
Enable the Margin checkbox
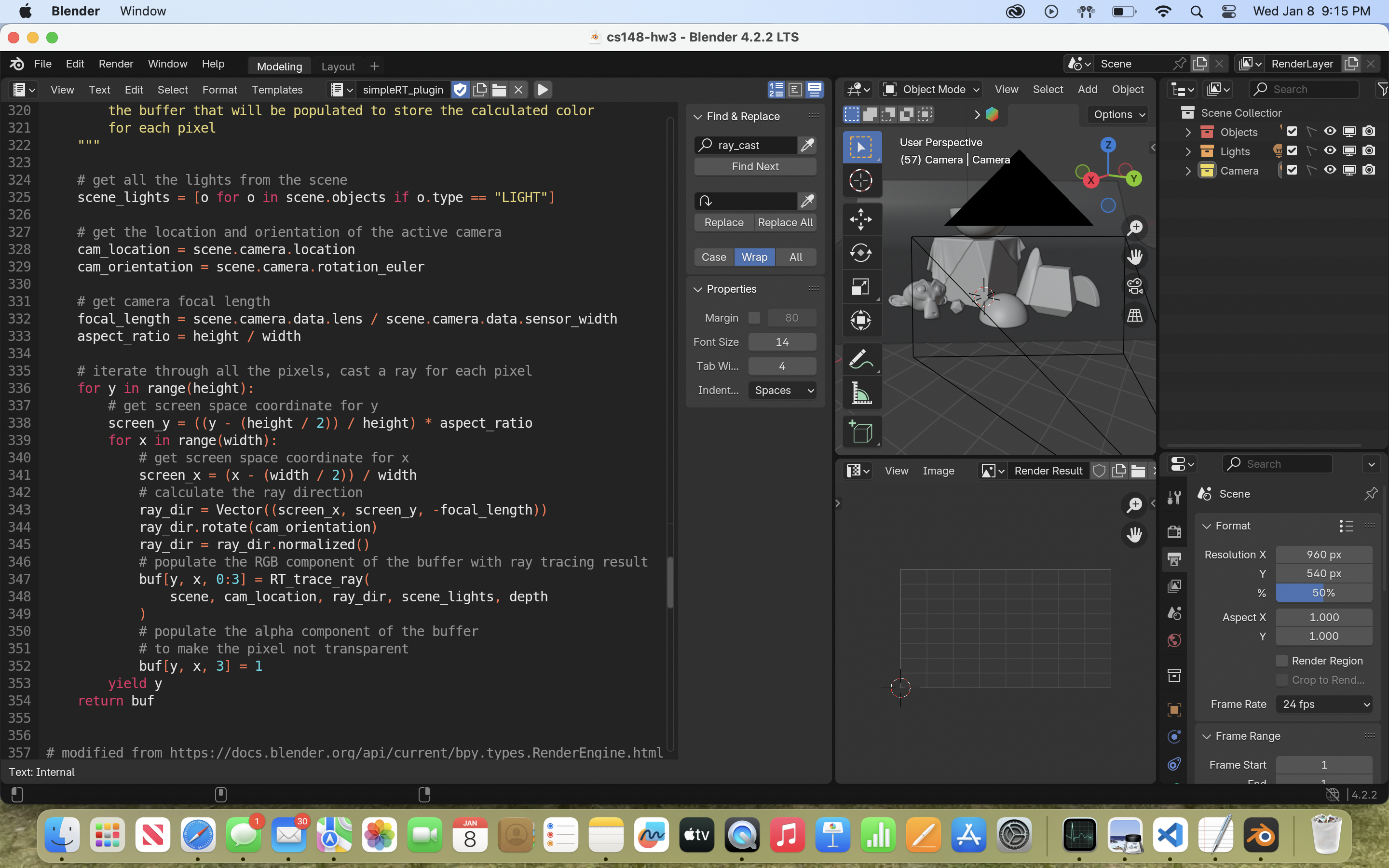754,317
